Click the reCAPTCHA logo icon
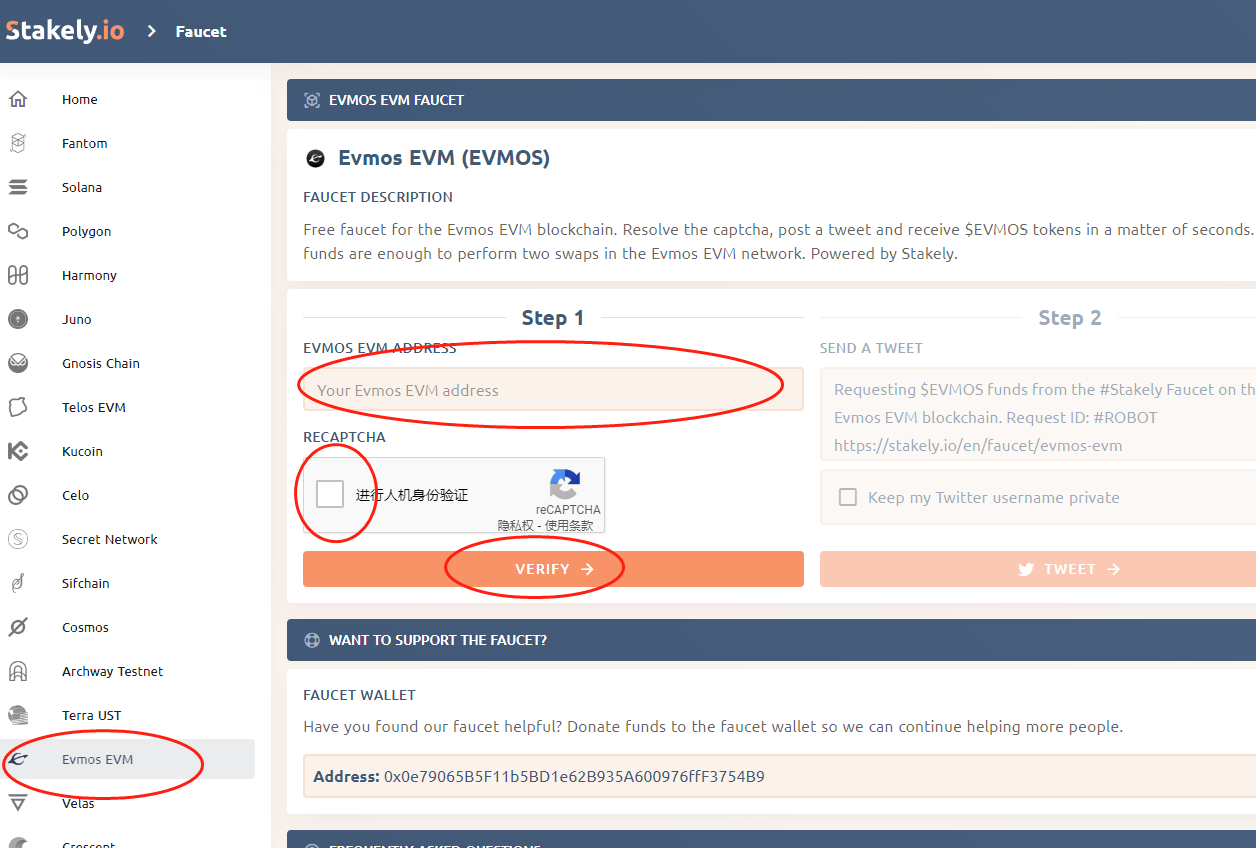Image resolution: width=1256 pixels, height=848 pixels. 565,485
